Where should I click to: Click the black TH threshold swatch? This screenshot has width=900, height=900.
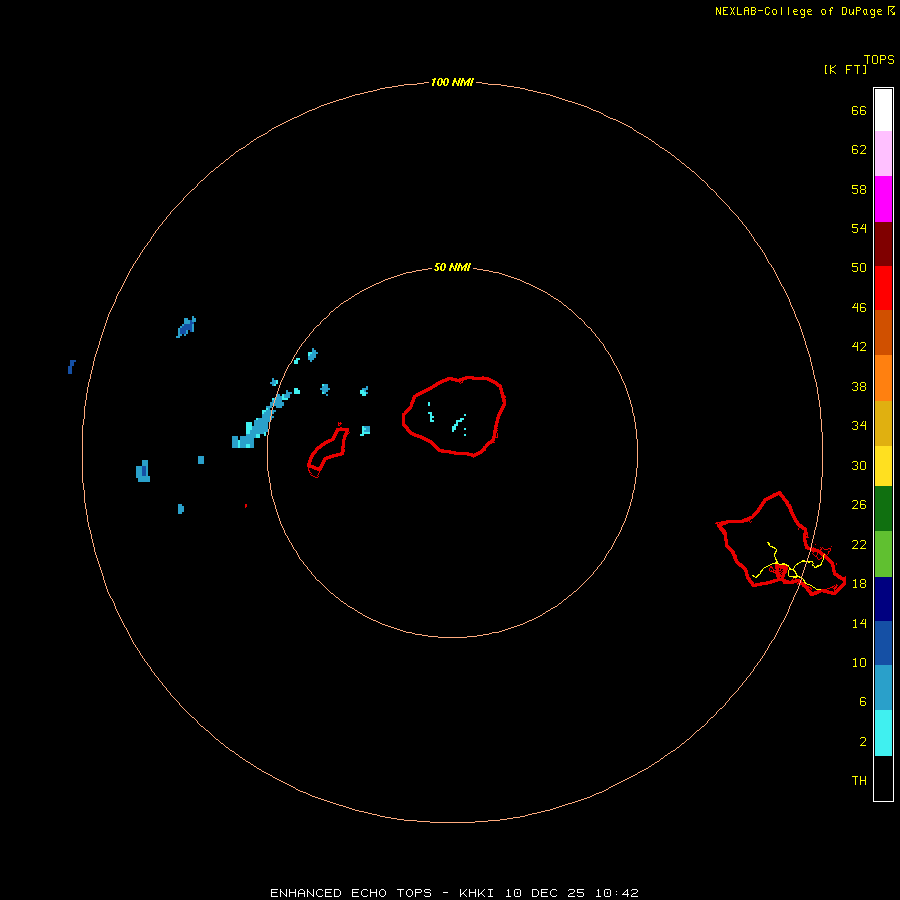click(x=883, y=778)
